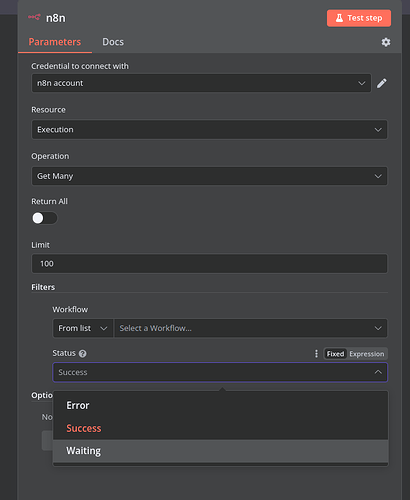The height and width of the screenshot is (500, 410).
Task: Switch Status field to Expression mode
Action: click(367, 354)
